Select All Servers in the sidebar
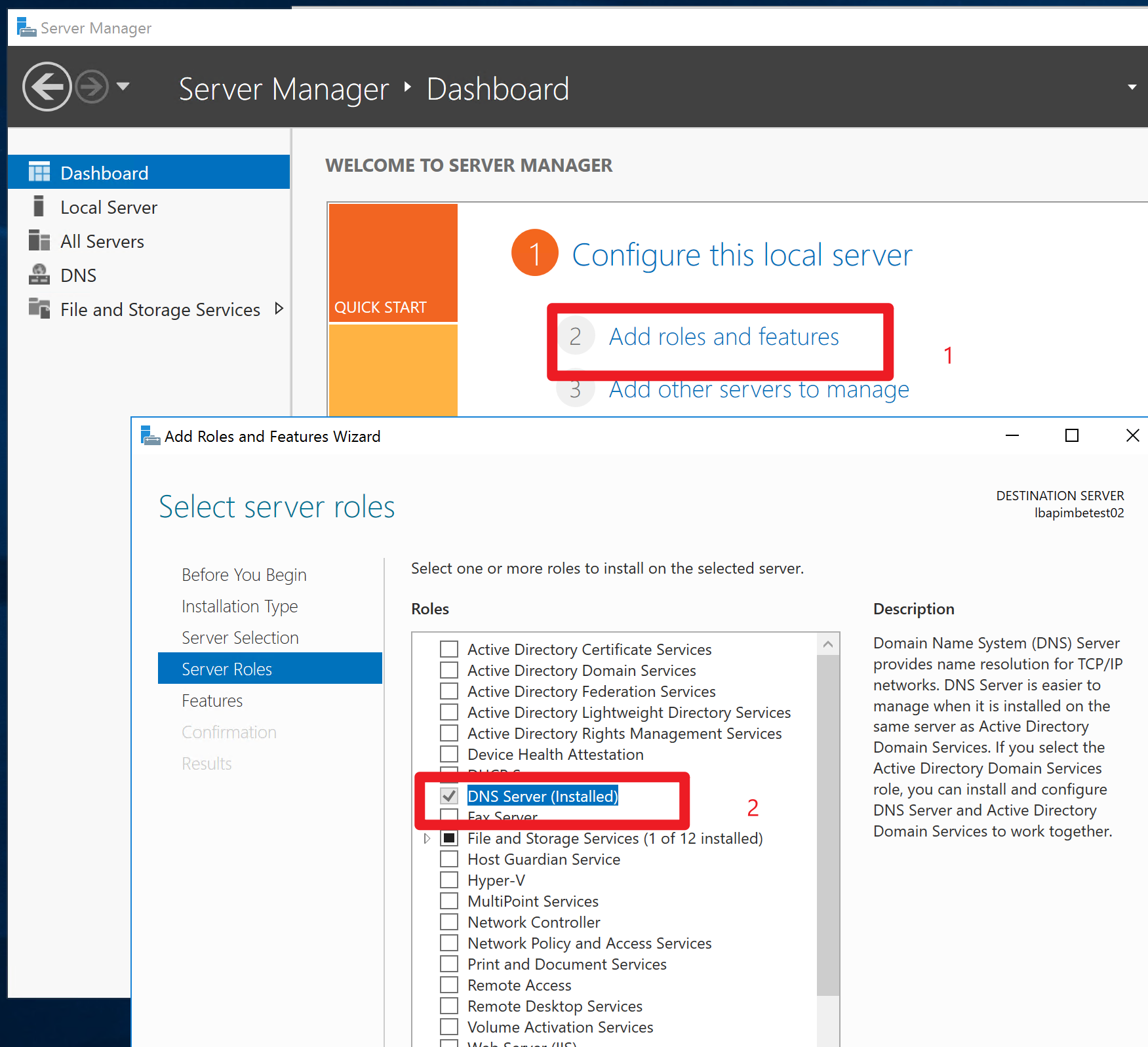The image size is (1148, 1047). click(149, 241)
